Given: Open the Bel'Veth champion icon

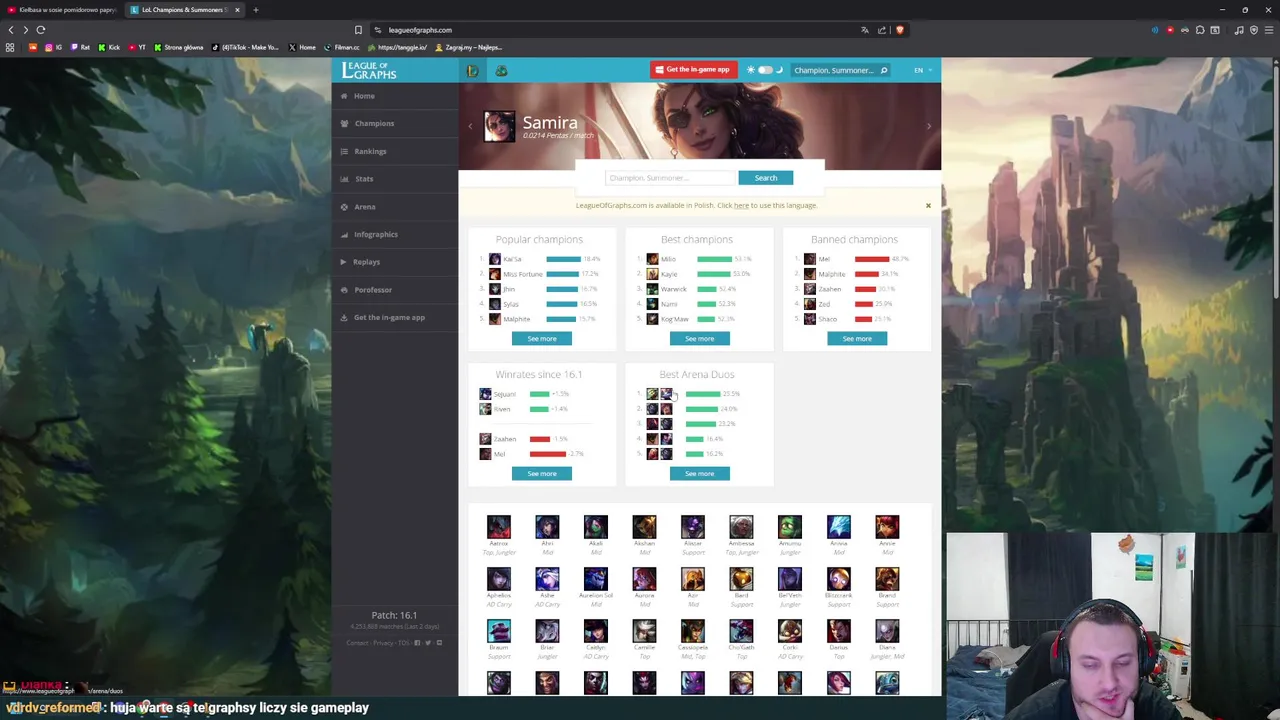Looking at the screenshot, I should coord(790,579).
